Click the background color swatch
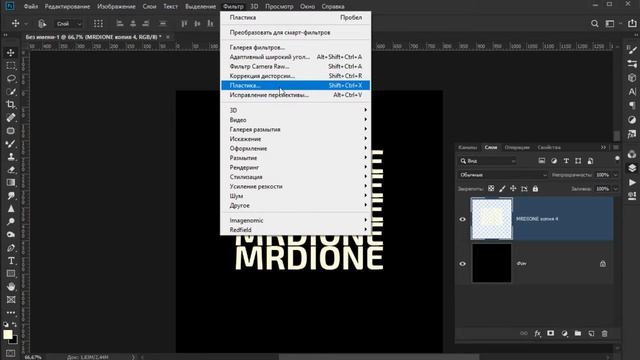 14,340
